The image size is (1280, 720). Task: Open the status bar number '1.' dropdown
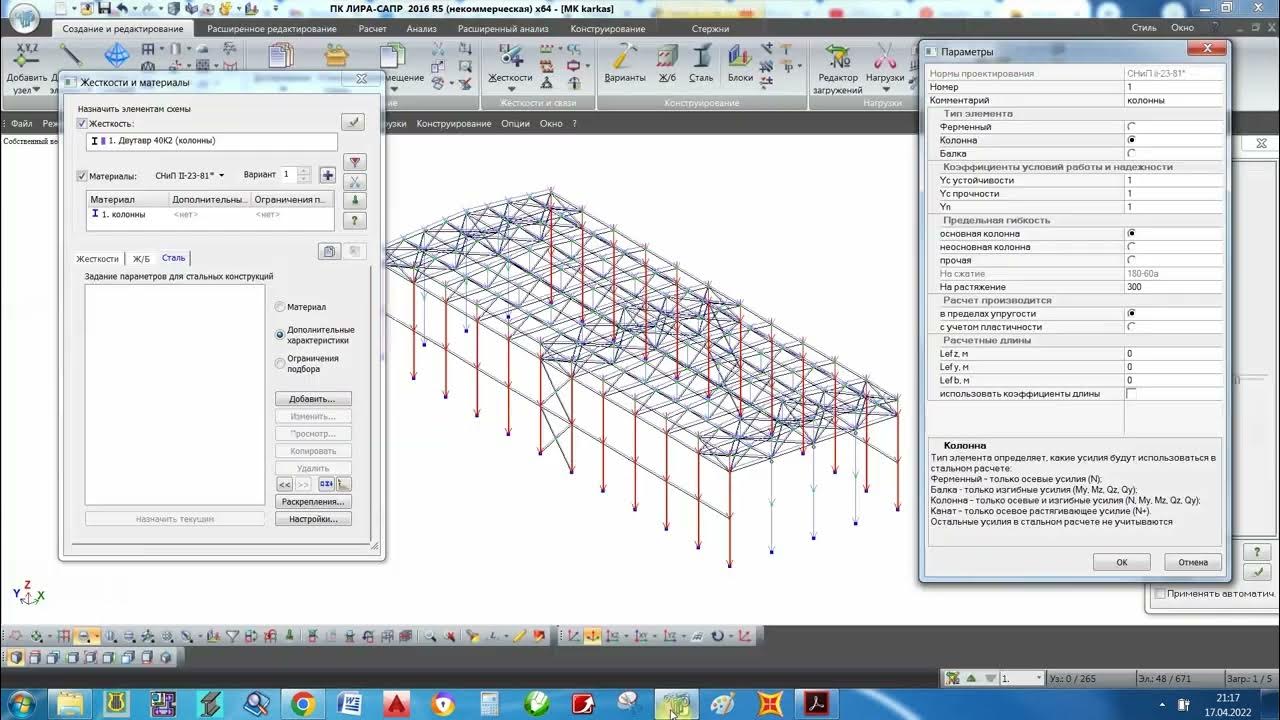tap(1038, 679)
